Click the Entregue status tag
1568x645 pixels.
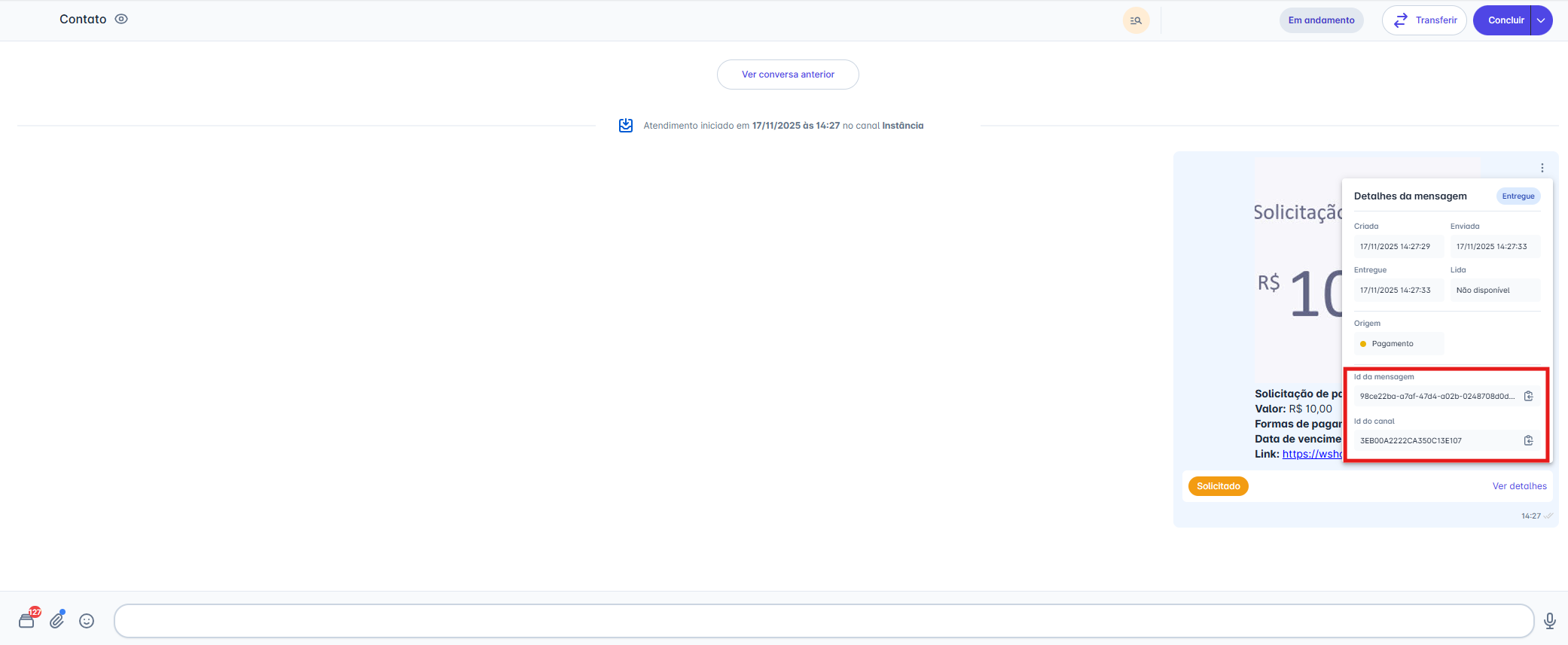tap(1518, 196)
